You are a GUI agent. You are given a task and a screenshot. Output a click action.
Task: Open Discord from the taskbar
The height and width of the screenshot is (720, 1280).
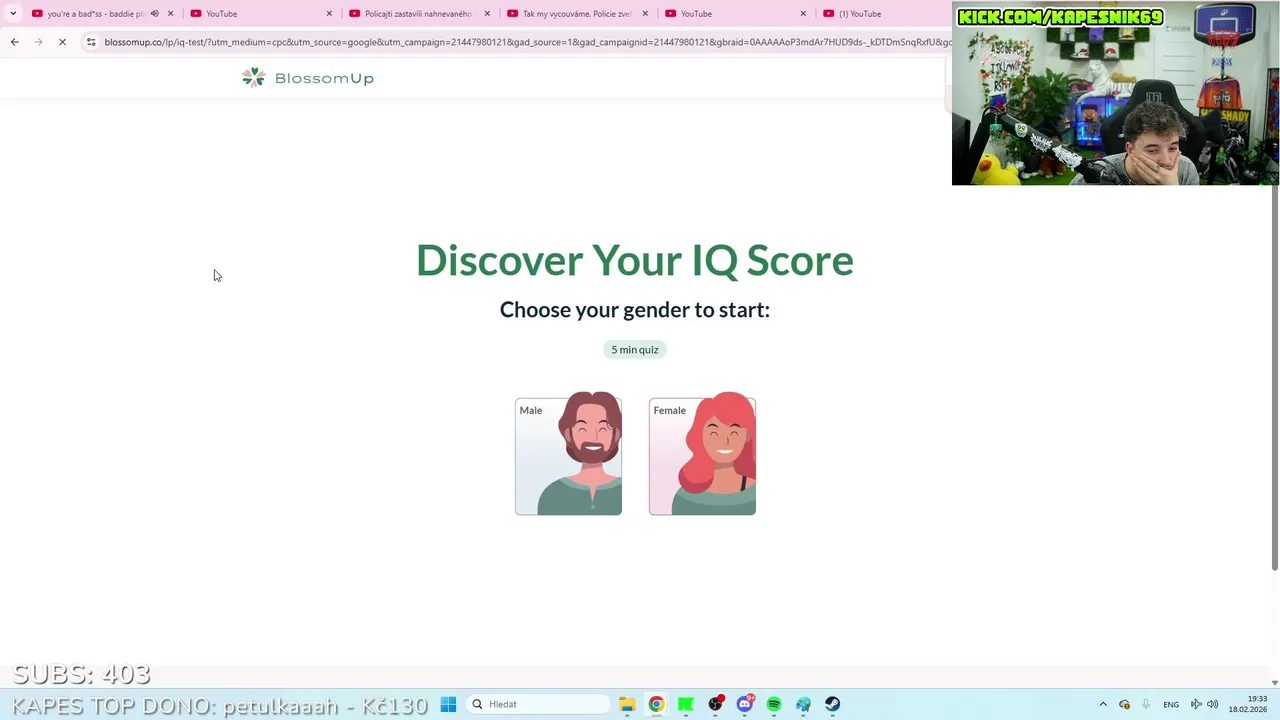pos(744,704)
